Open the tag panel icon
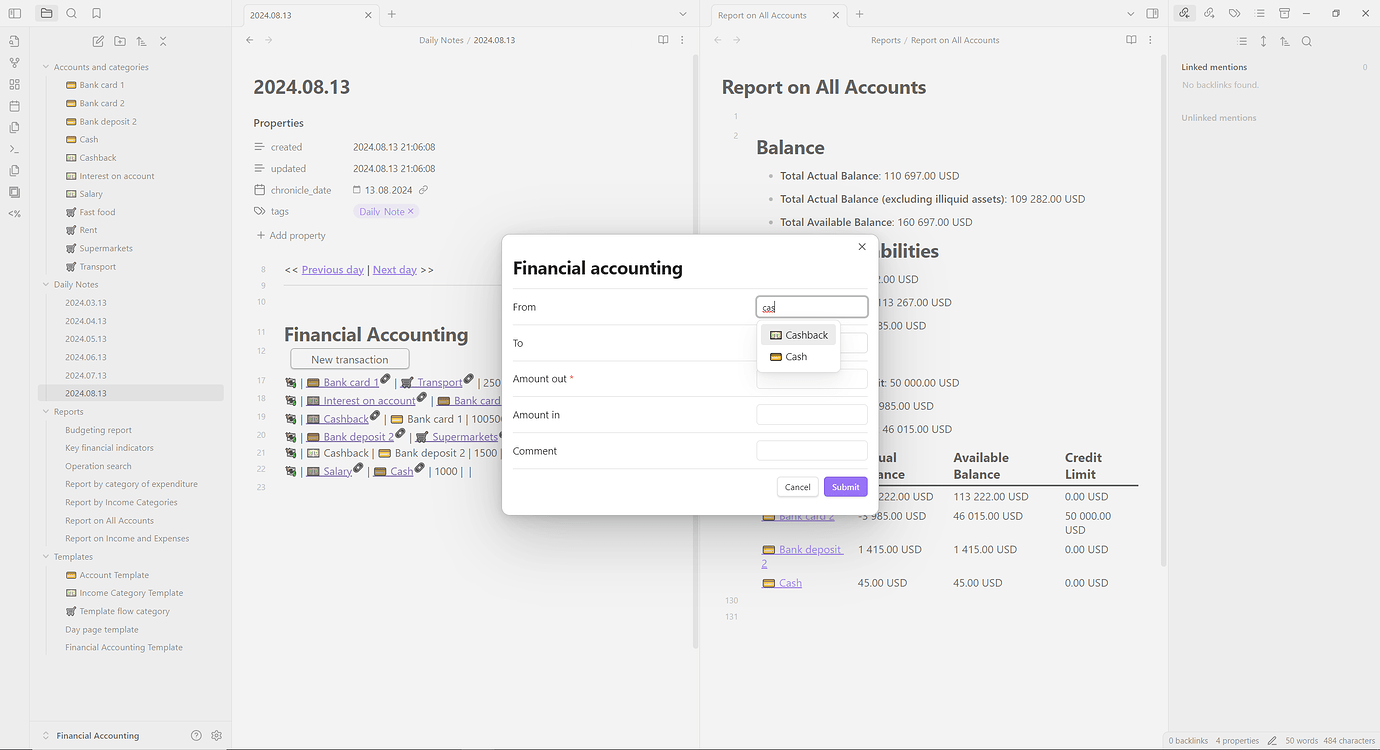The height and width of the screenshot is (750, 1380). [1236, 13]
